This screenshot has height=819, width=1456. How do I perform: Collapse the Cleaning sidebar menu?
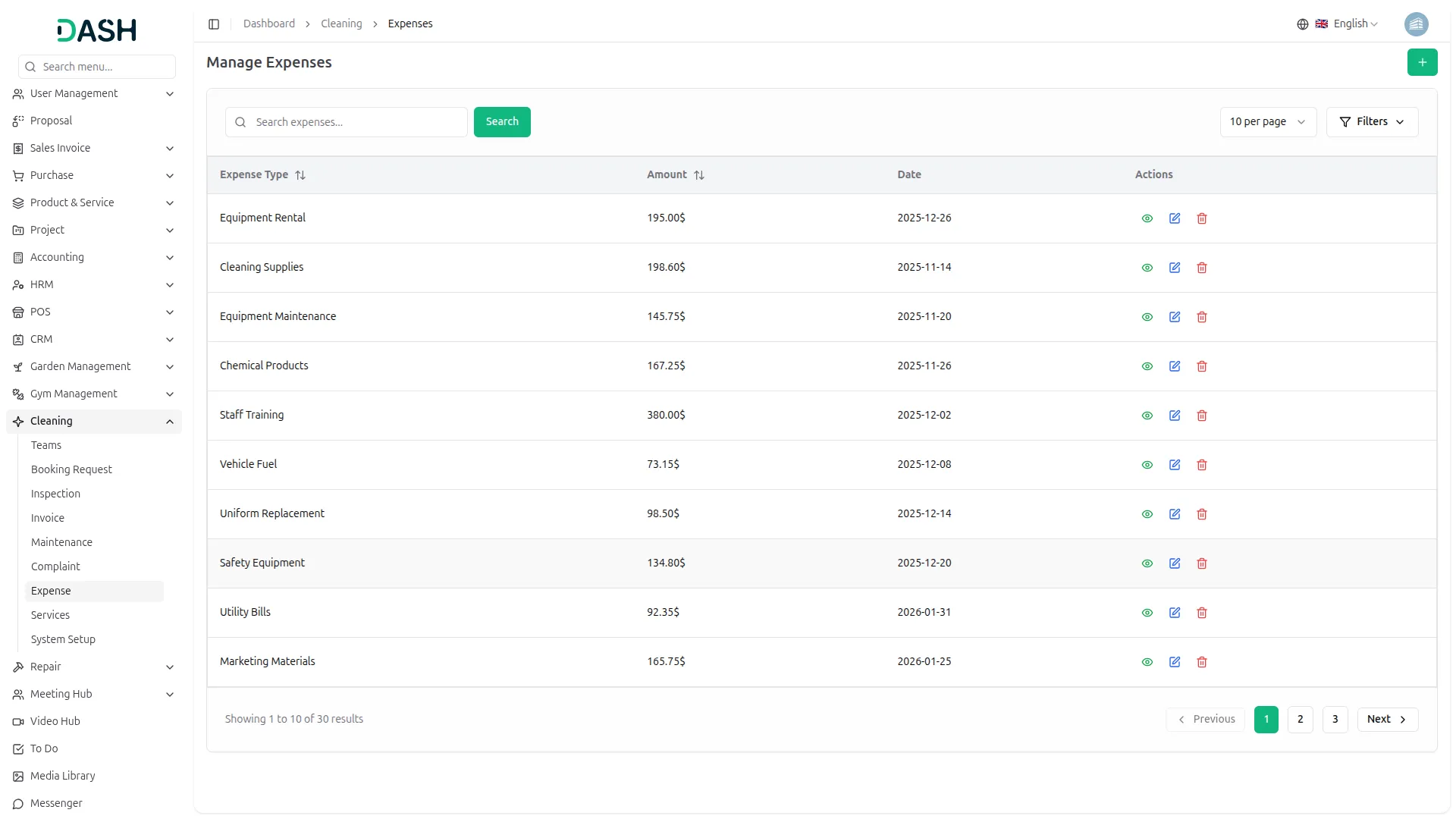tap(169, 422)
